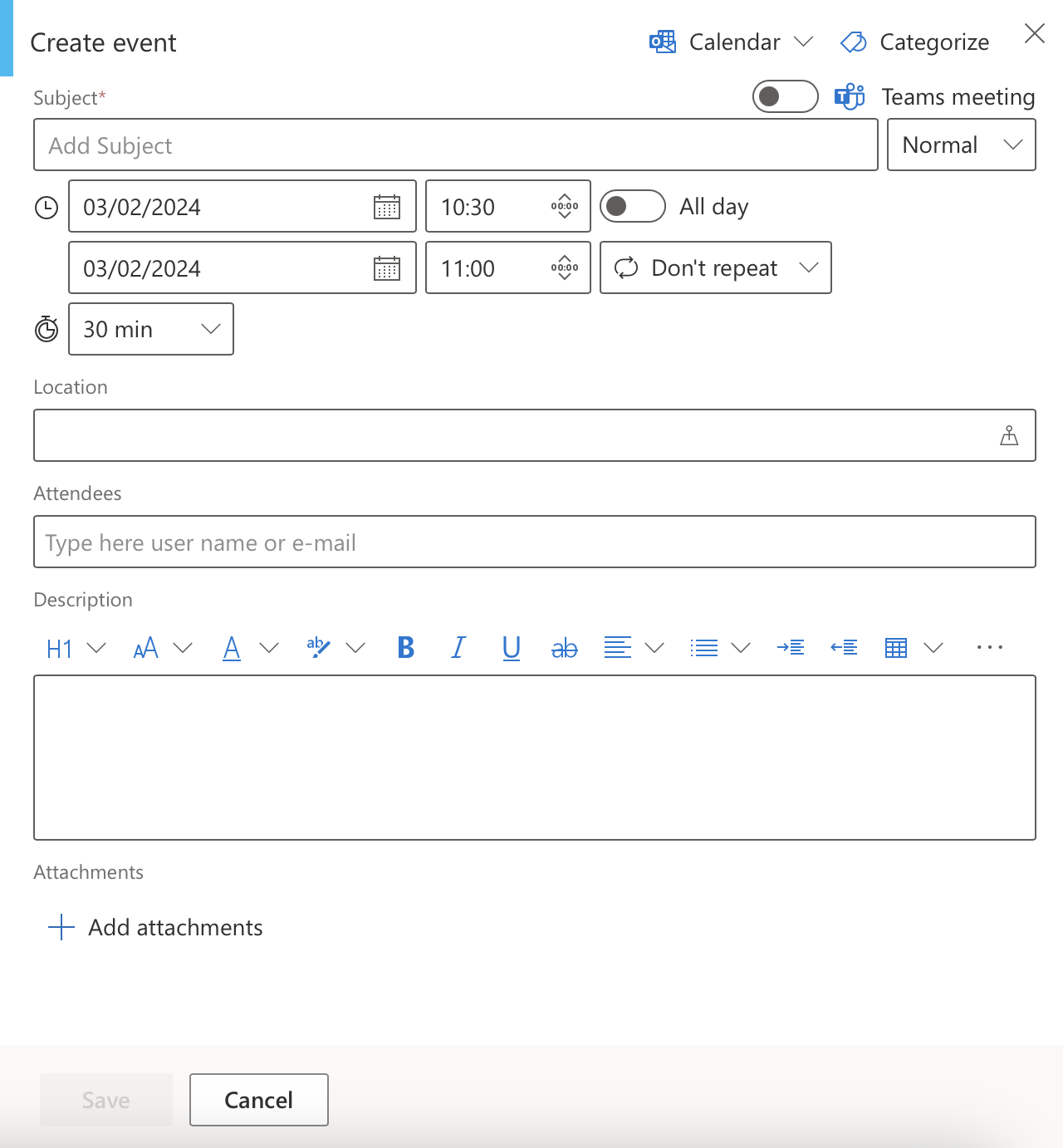Insert a table in the description

coord(895,647)
